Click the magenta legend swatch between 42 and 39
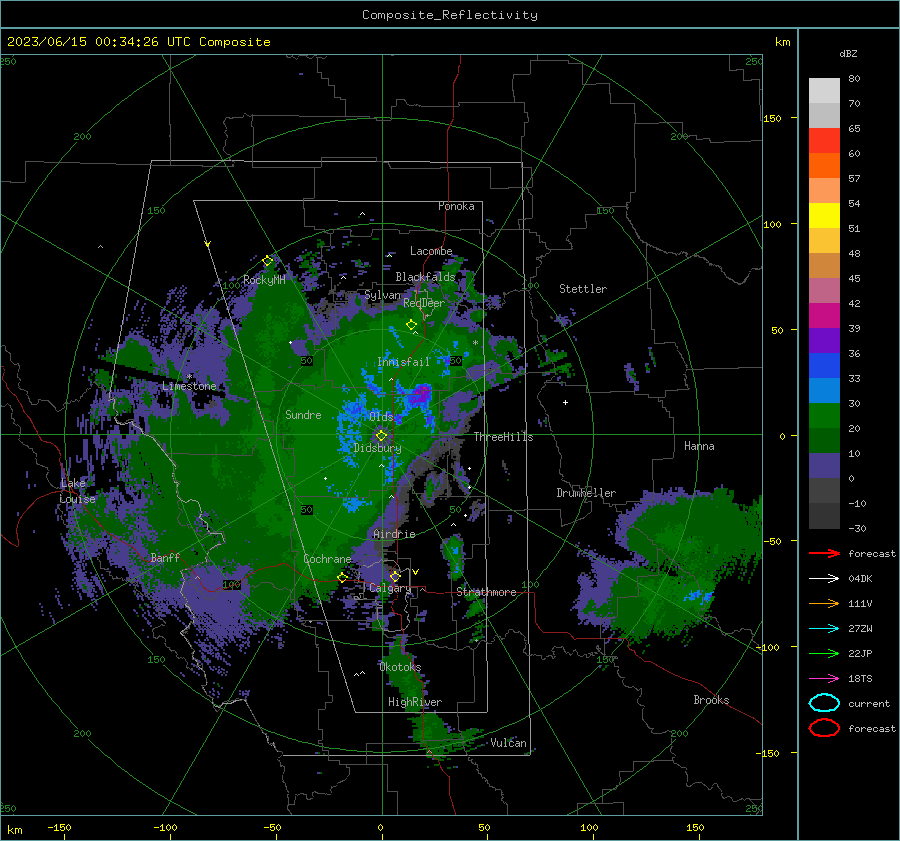 [824, 316]
